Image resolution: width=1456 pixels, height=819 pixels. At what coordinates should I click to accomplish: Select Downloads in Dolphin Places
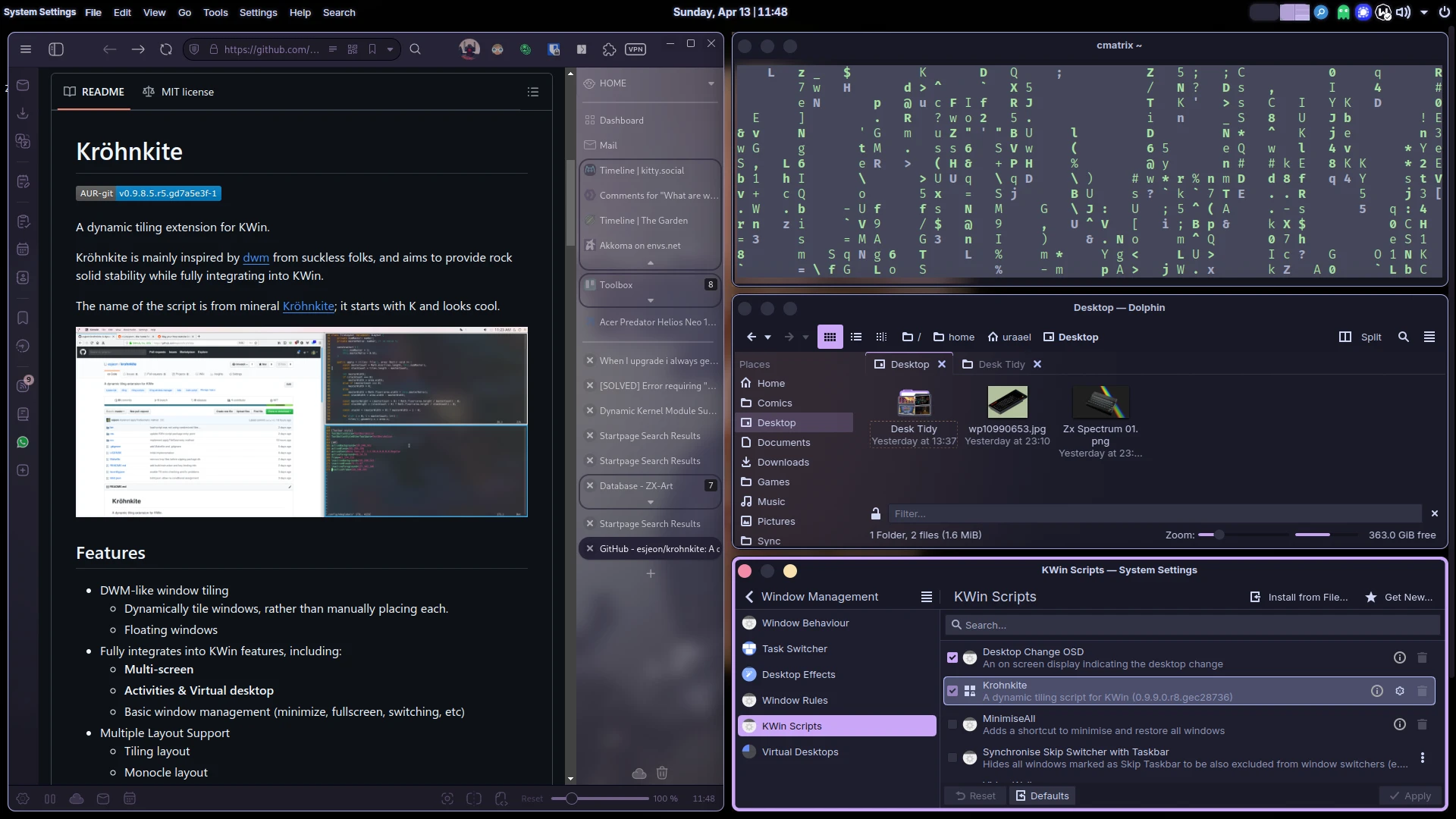pyautogui.click(x=783, y=463)
